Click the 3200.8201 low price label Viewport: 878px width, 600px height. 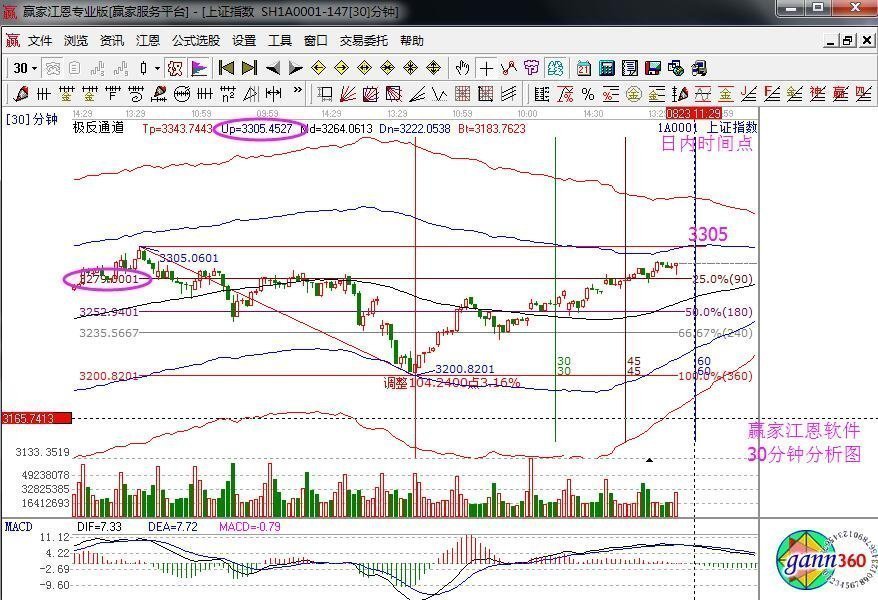tap(465, 369)
